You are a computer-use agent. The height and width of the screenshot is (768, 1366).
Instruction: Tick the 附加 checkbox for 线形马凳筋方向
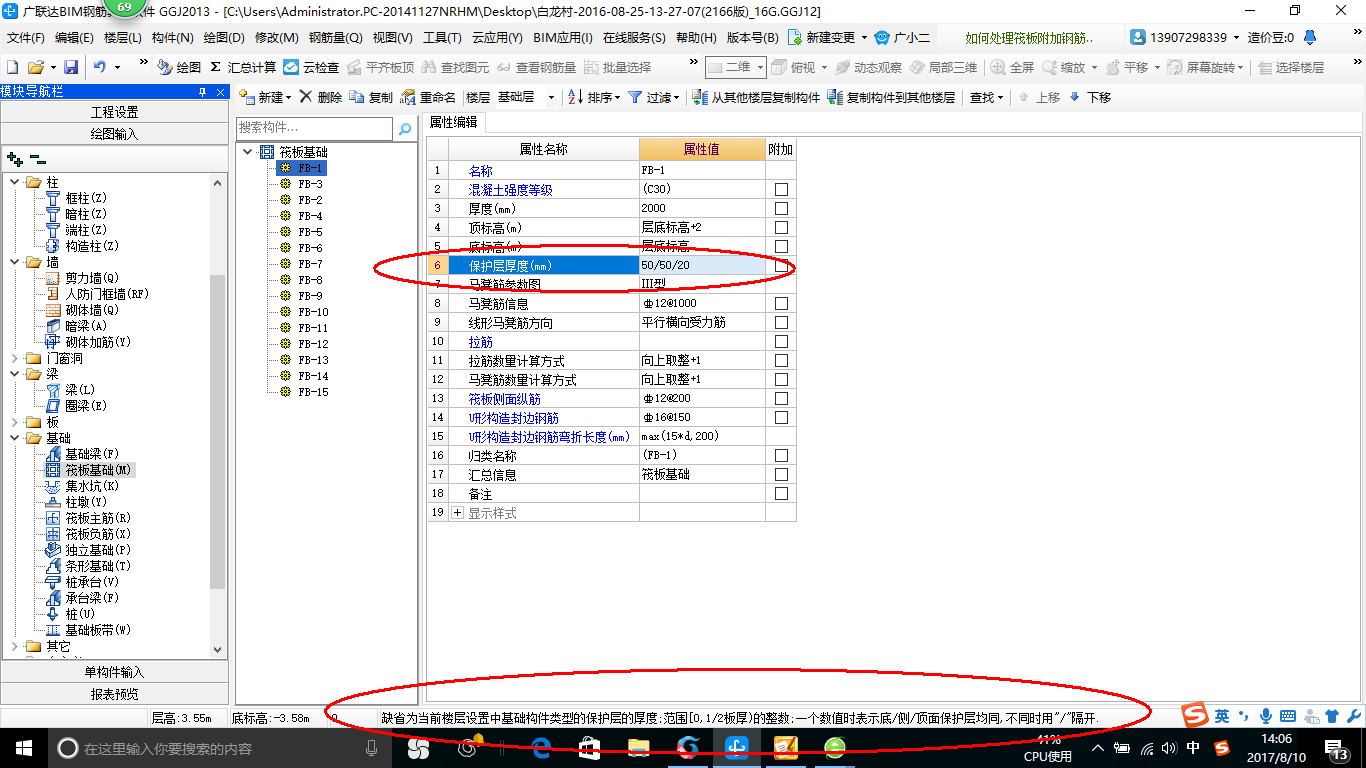(x=781, y=322)
